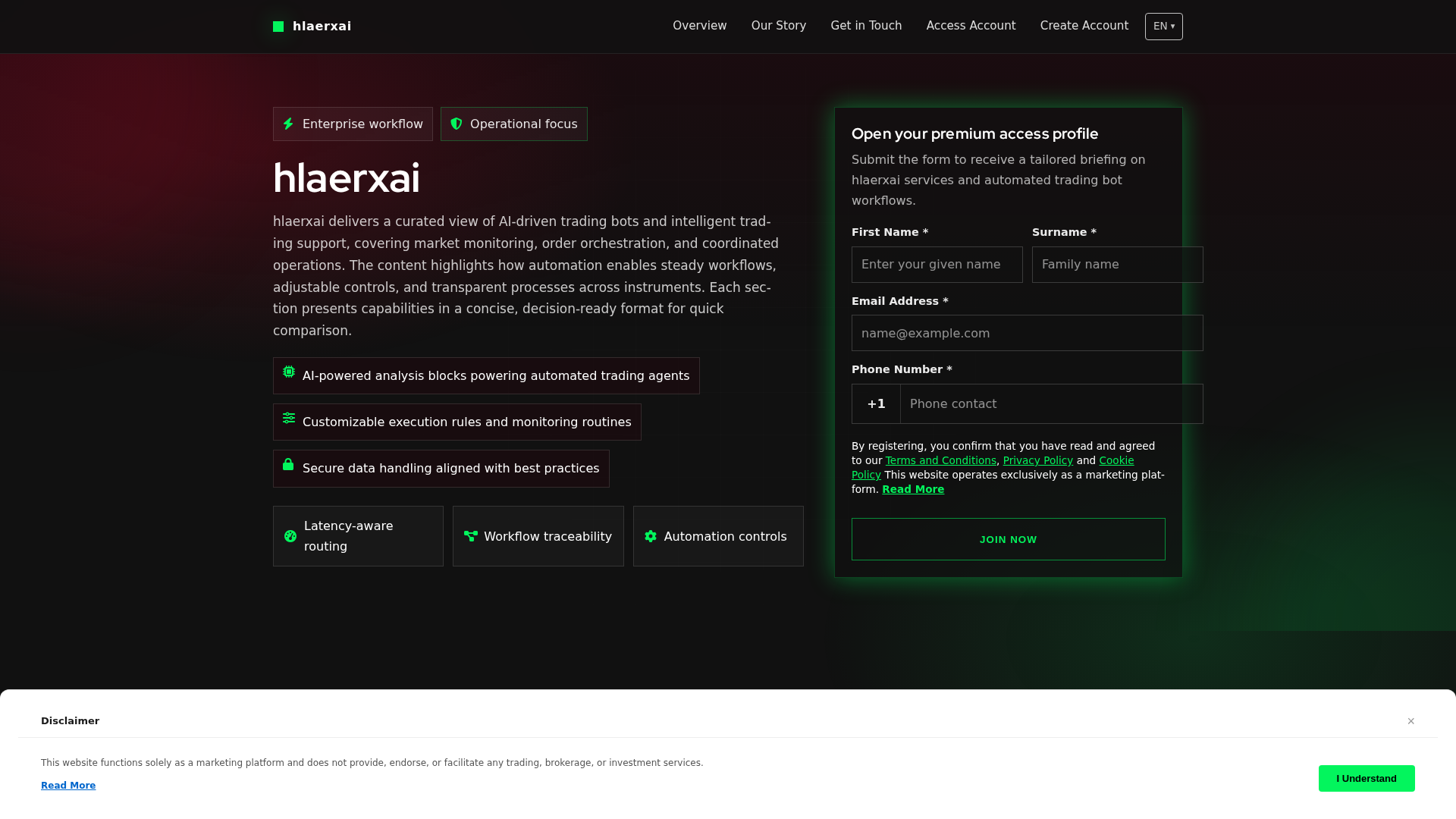Viewport: 1456px width, 819px height.
Task: Click Read More in the Disclaimer banner
Action: click(x=68, y=786)
